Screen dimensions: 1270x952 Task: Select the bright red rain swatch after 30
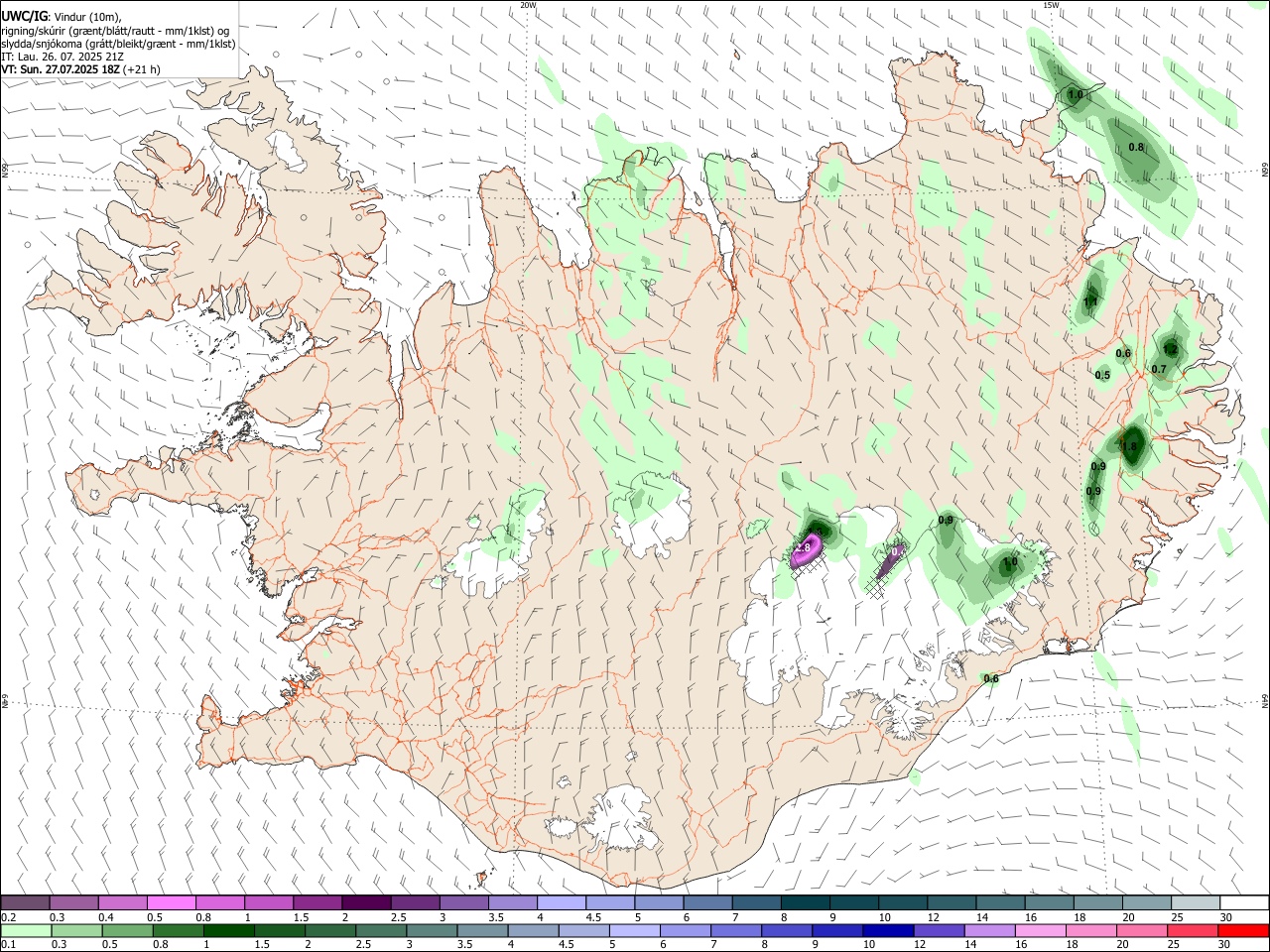coord(1244,930)
